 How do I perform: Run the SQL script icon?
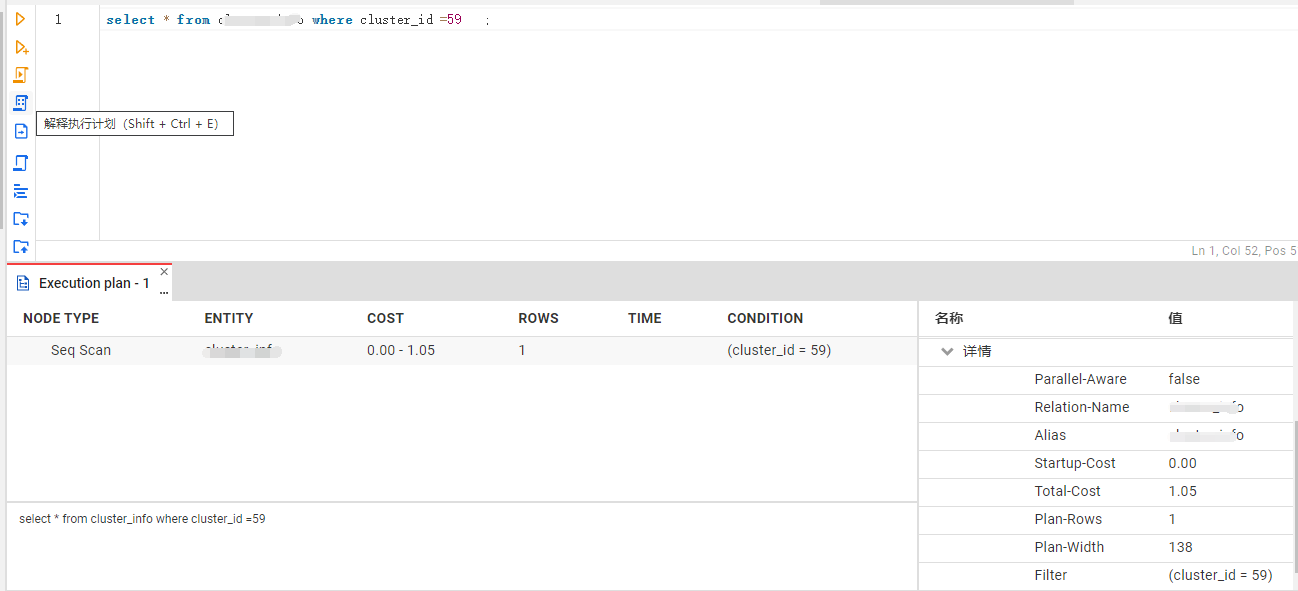point(21,75)
